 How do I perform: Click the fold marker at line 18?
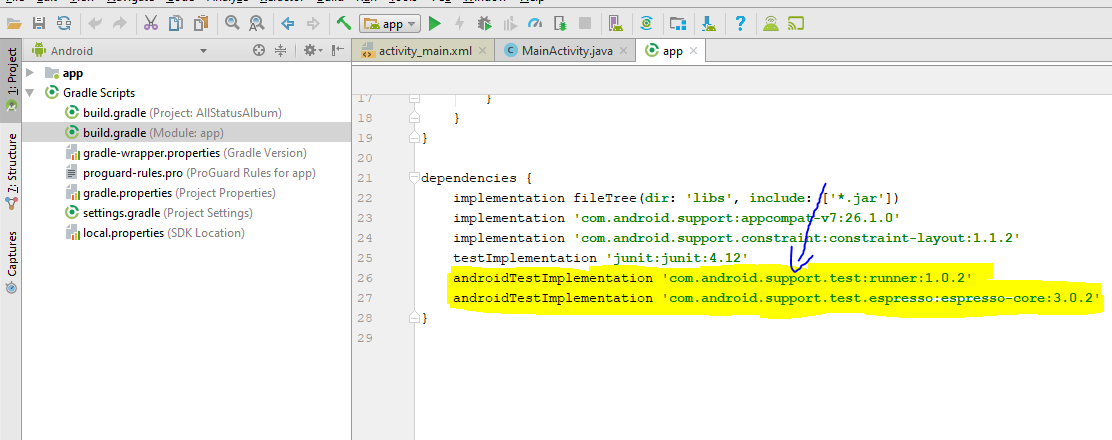pos(415,118)
